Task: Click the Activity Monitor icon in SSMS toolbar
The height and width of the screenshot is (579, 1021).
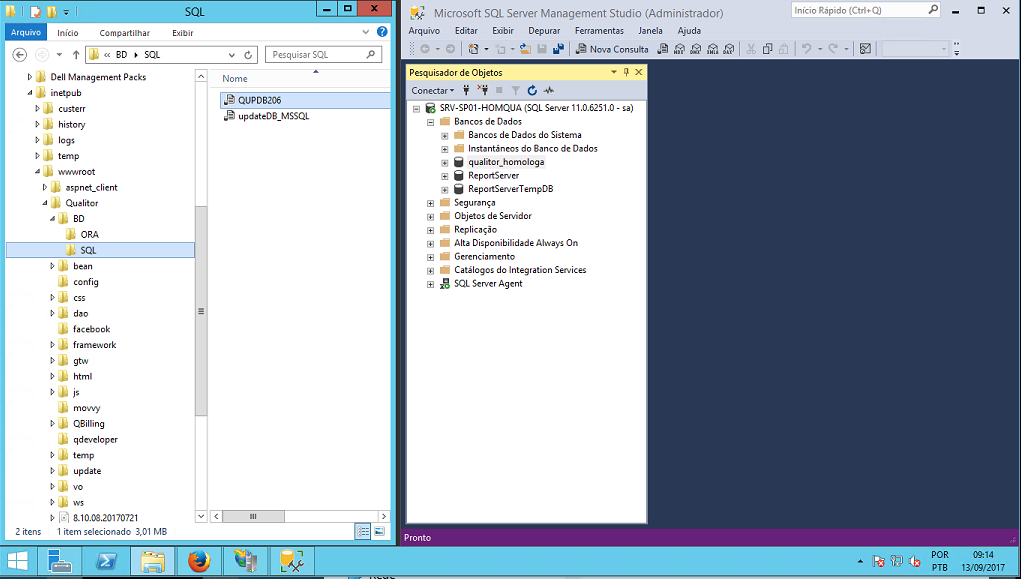Action: point(865,49)
